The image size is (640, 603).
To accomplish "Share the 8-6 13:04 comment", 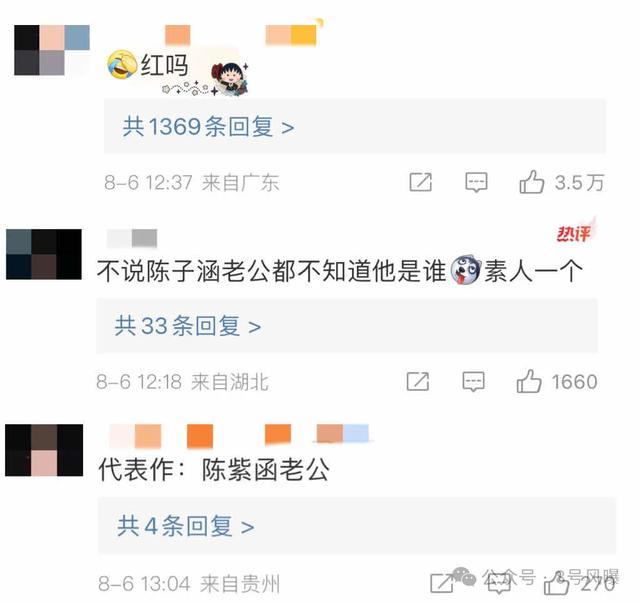I will [442, 583].
